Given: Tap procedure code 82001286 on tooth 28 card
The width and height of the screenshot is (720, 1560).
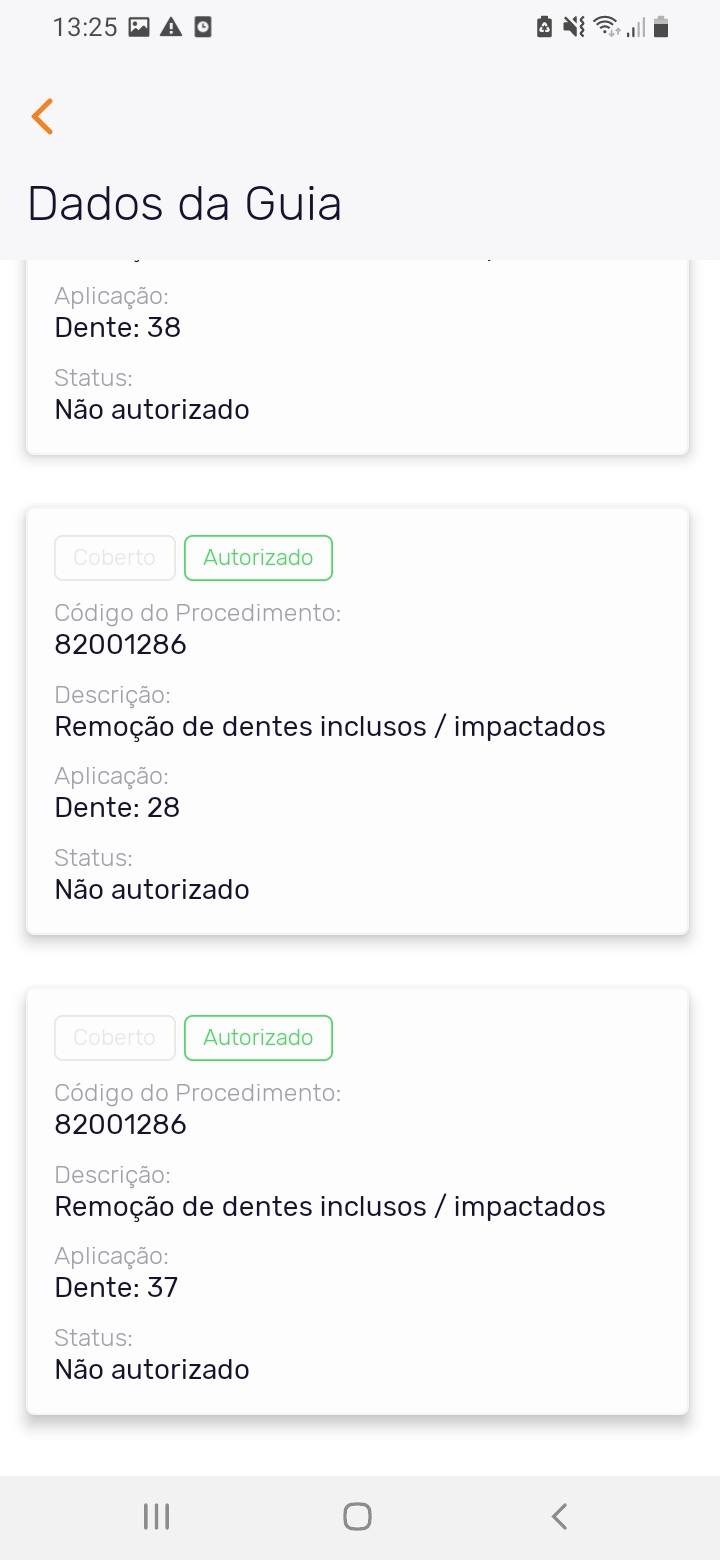Looking at the screenshot, I should coord(121,645).
